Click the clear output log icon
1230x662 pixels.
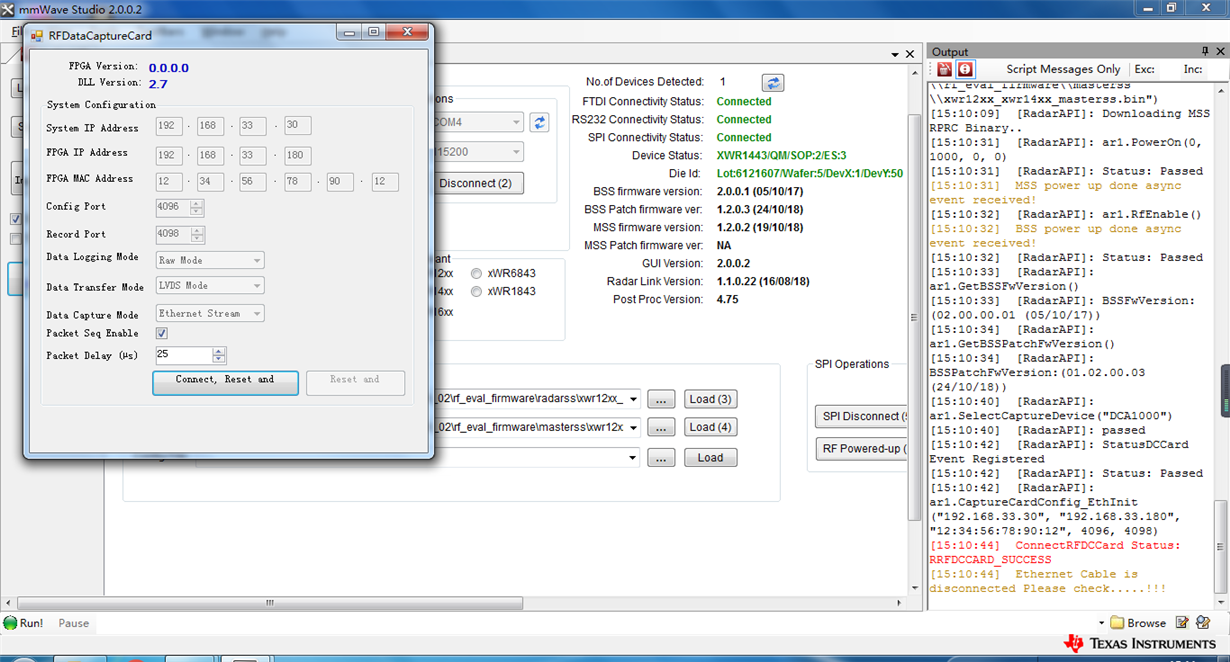coord(944,69)
